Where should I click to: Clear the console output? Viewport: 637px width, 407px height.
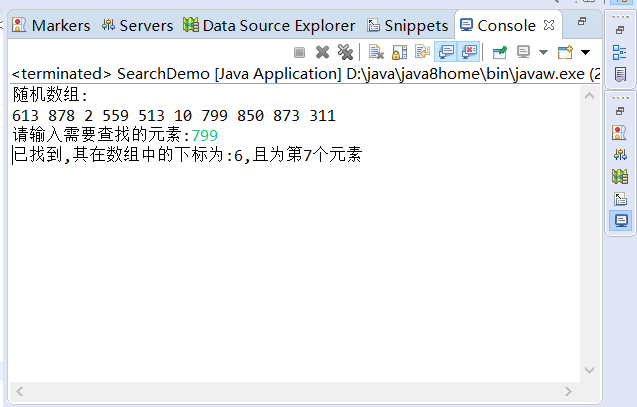pyautogui.click(x=376, y=52)
